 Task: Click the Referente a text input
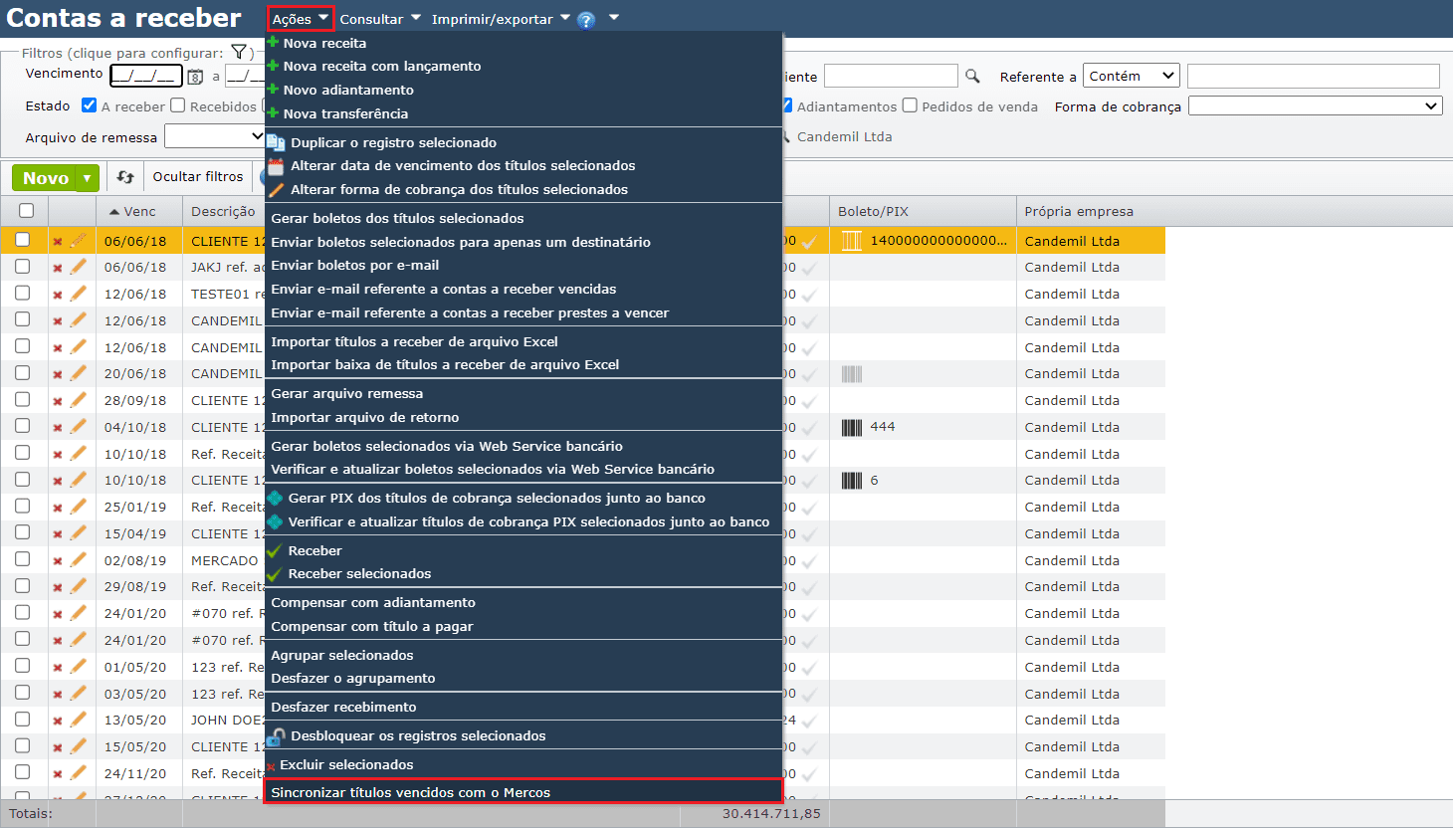pyautogui.click(x=1313, y=76)
